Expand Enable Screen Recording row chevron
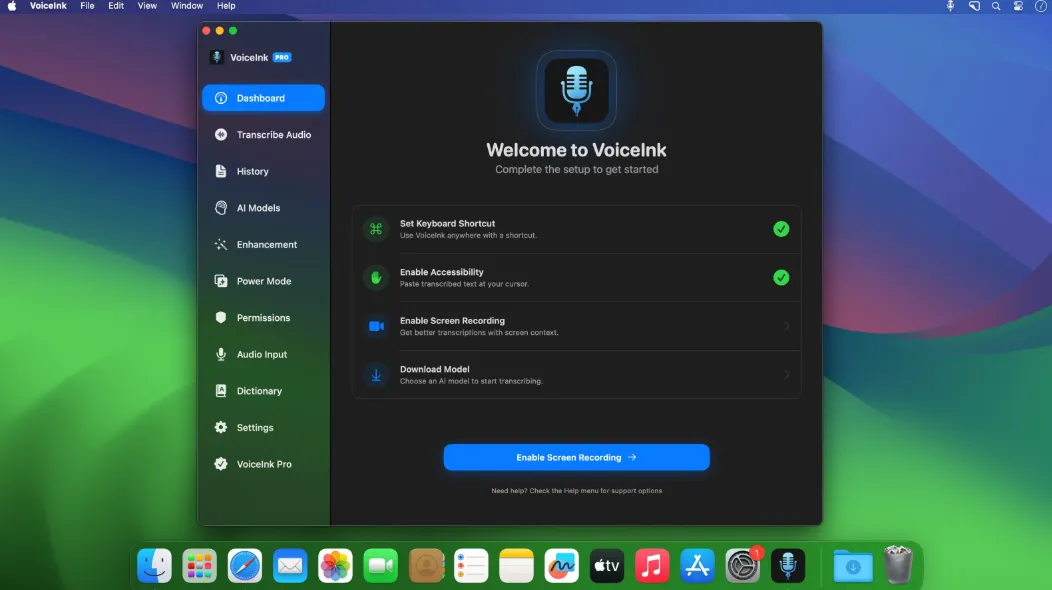 (787, 326)
